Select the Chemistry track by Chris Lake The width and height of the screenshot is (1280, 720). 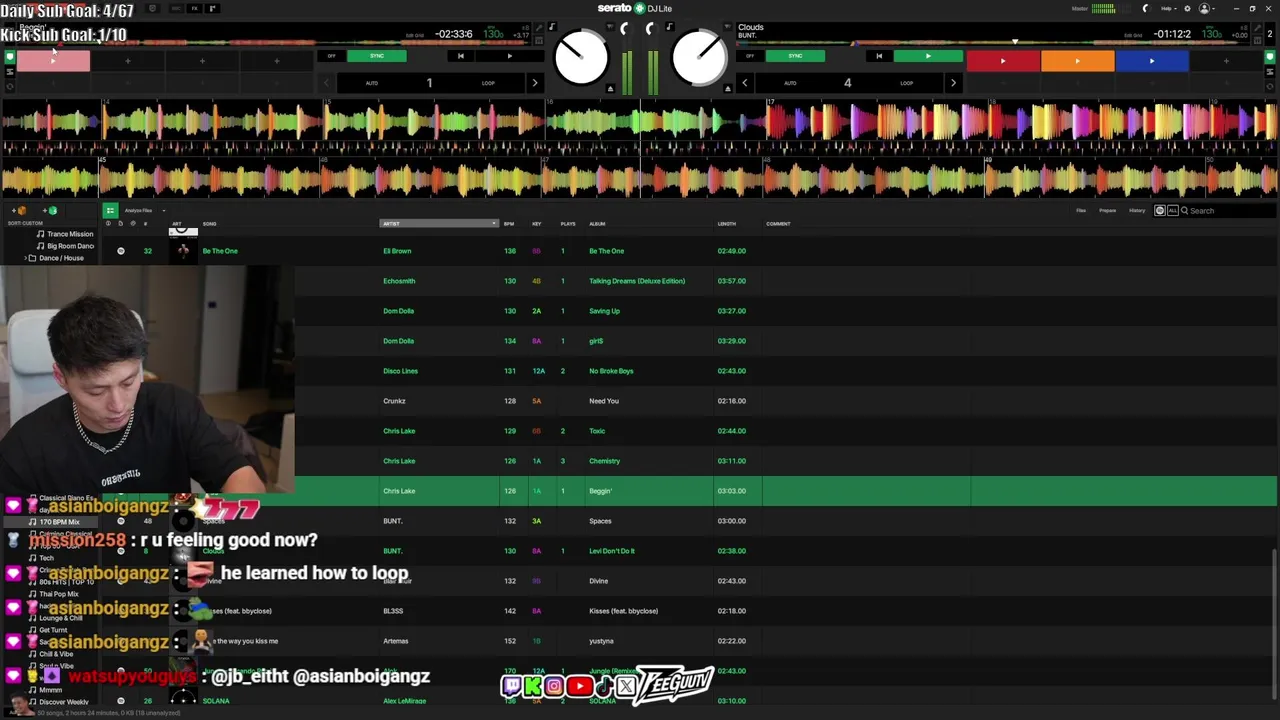(x=787, y=461)
